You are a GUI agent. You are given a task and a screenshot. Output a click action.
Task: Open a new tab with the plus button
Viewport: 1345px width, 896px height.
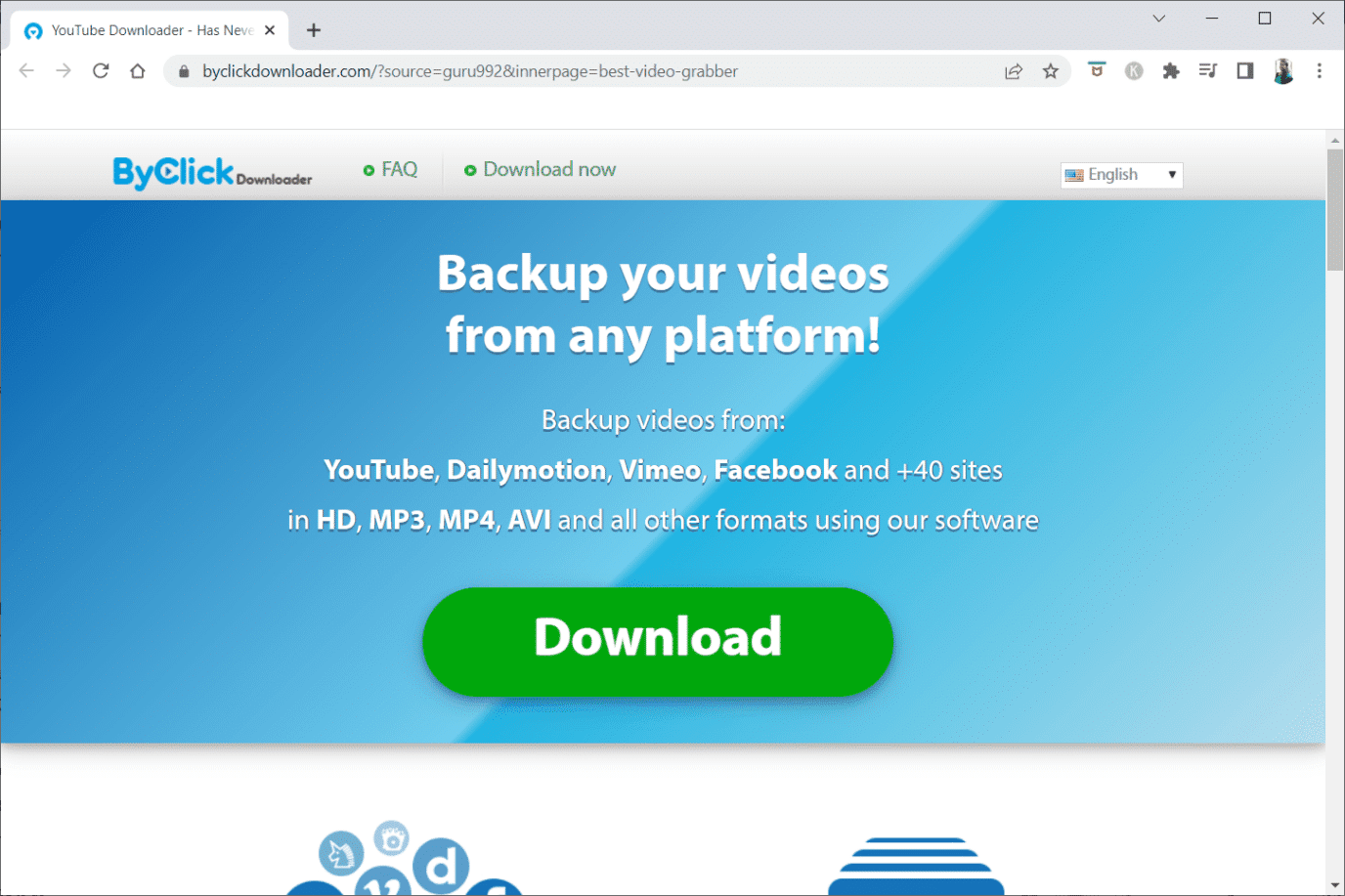click(x=314, y=30)
